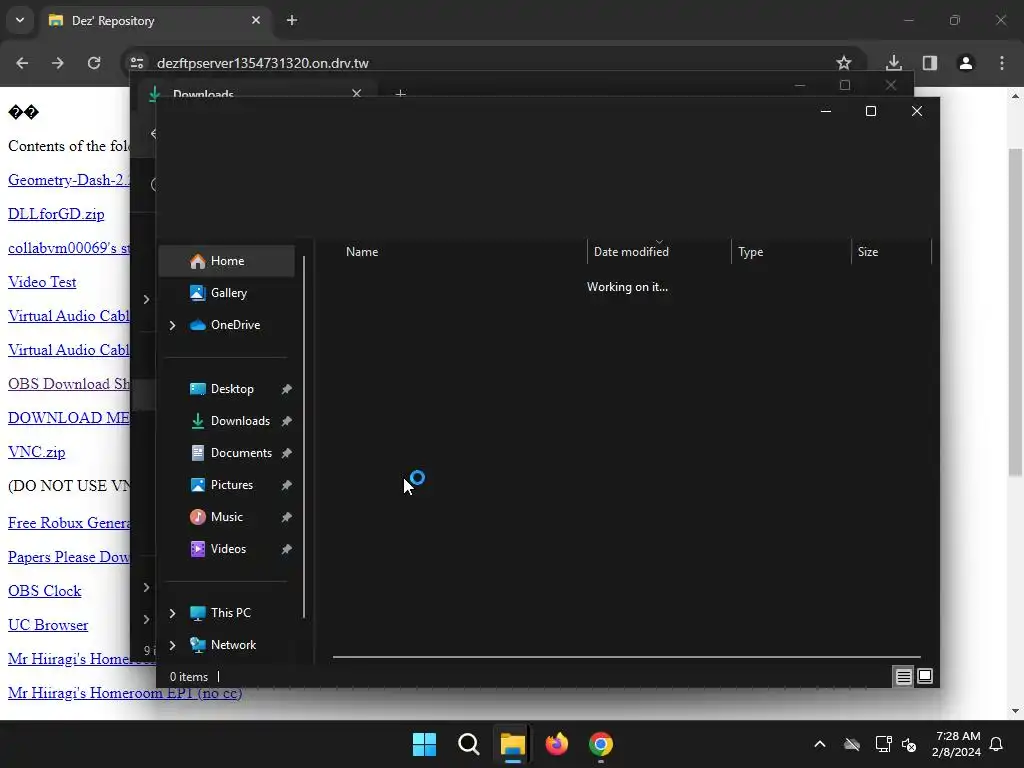1024x768 pixels.
Task: Expand the This PC tree node
Action: pos(172,613)
